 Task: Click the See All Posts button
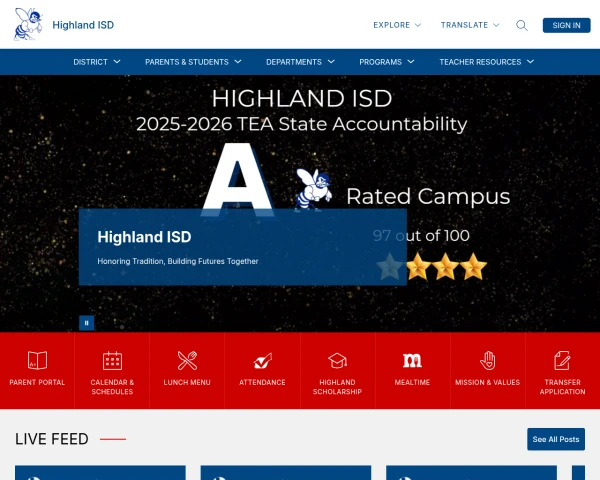tap(556, 439)
